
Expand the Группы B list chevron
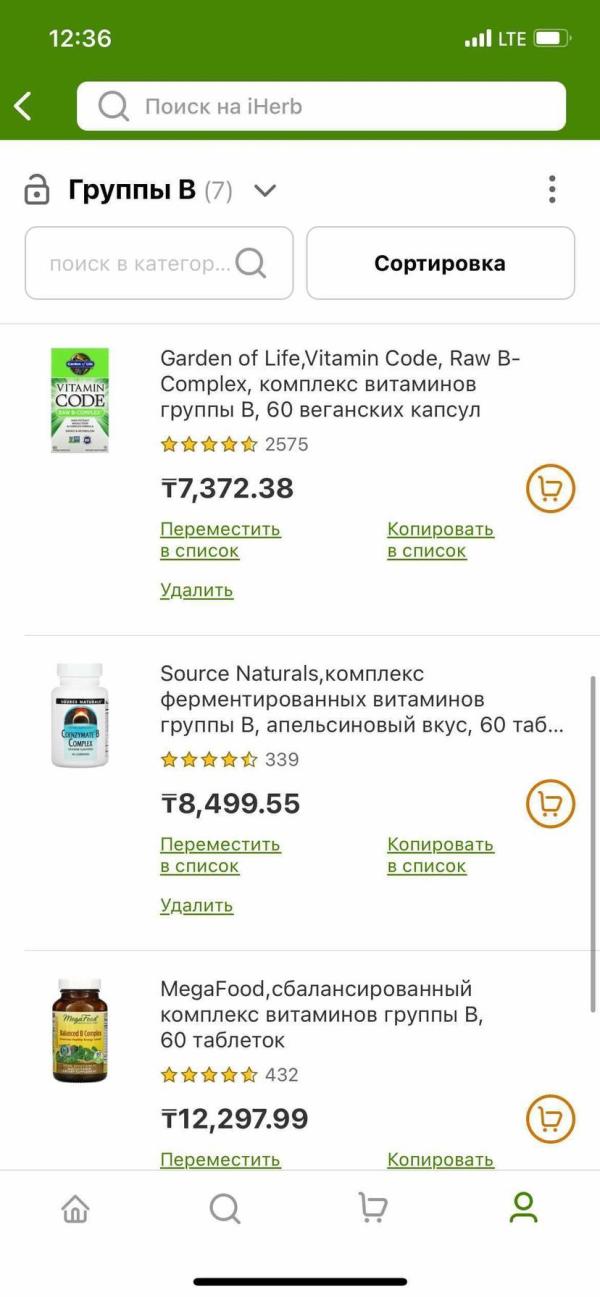pyautogui.click(x=265, y=190)
